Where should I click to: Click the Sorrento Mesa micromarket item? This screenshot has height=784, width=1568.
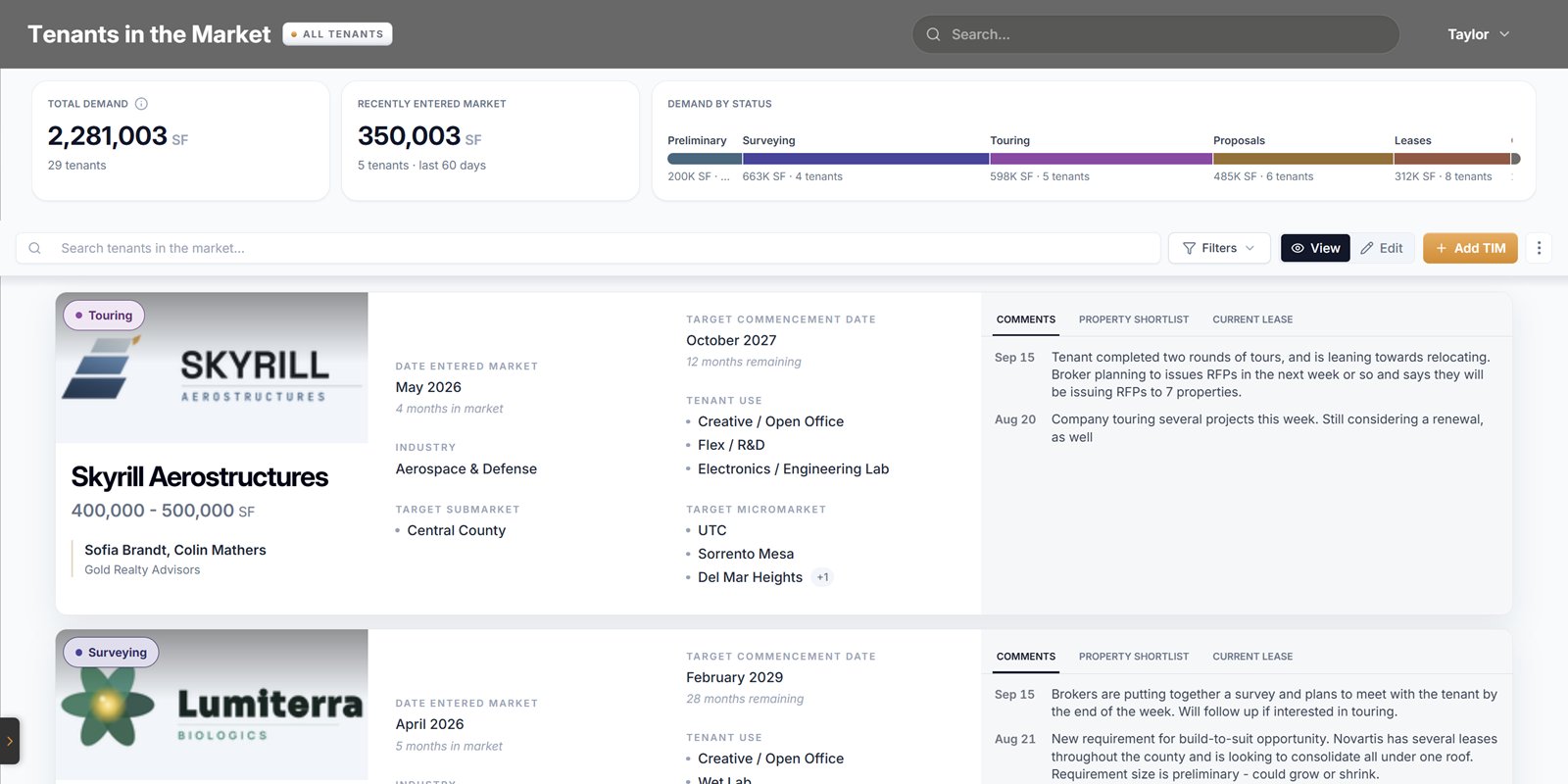coord(746,554)
